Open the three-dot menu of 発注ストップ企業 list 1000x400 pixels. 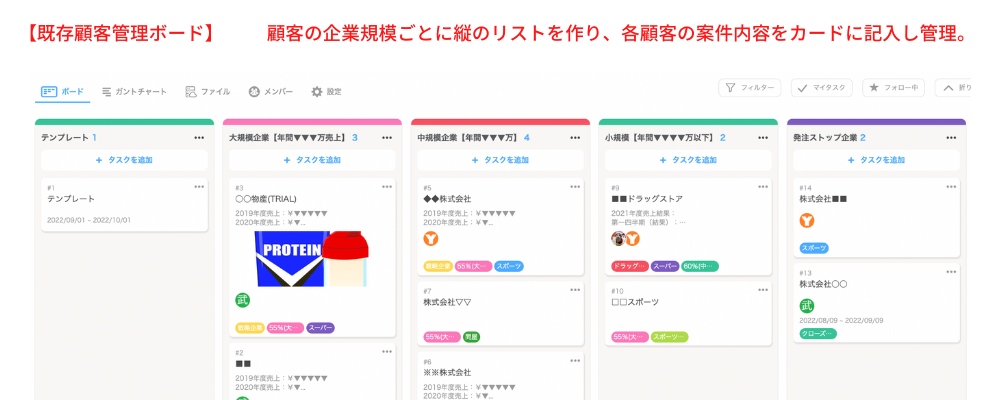click(951, 138)
